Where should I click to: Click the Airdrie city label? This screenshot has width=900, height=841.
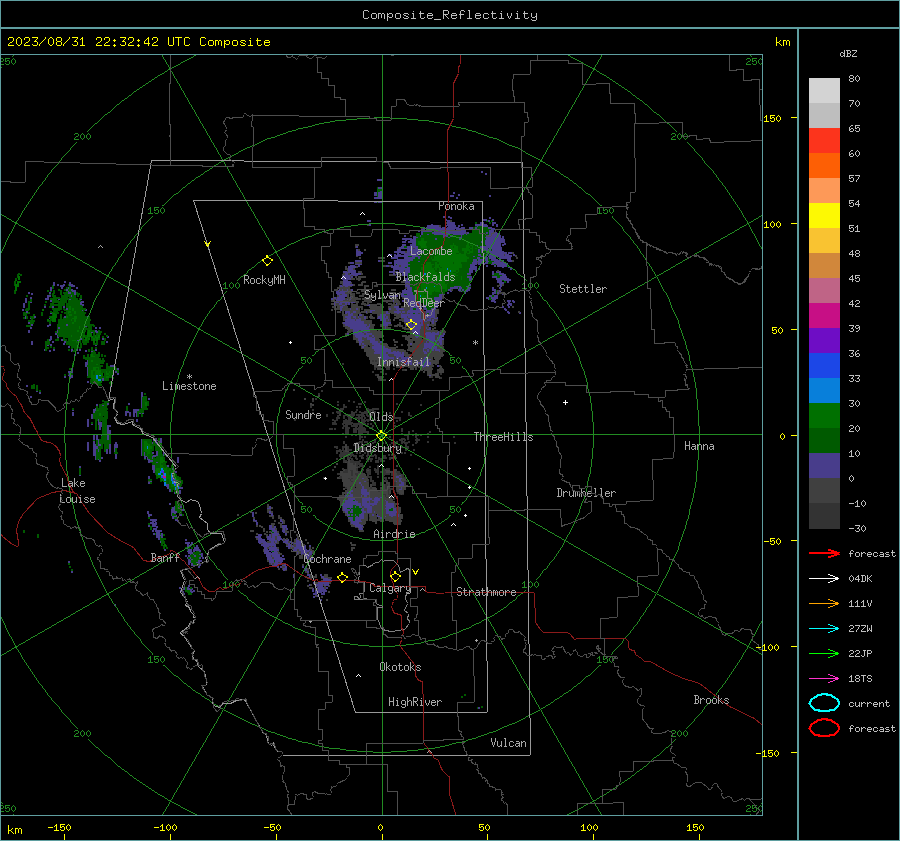pos(394,534)
